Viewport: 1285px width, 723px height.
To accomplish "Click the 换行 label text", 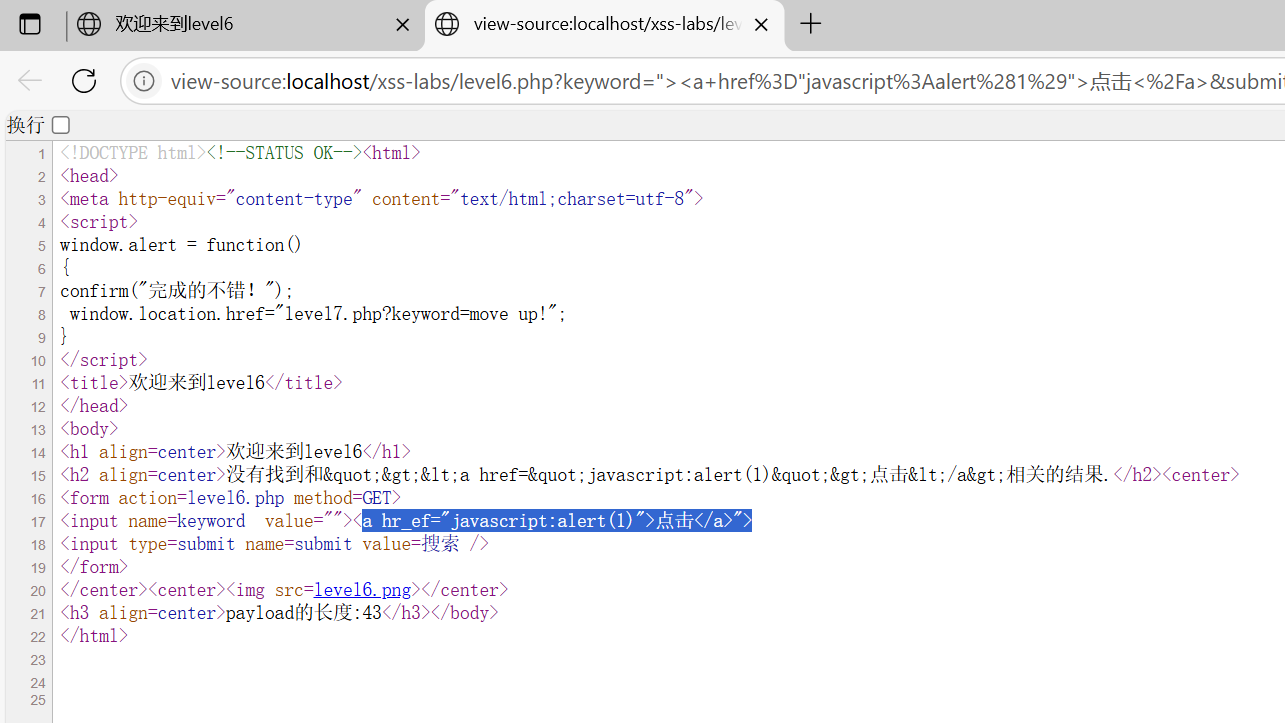I will click(x=26, y=125).
